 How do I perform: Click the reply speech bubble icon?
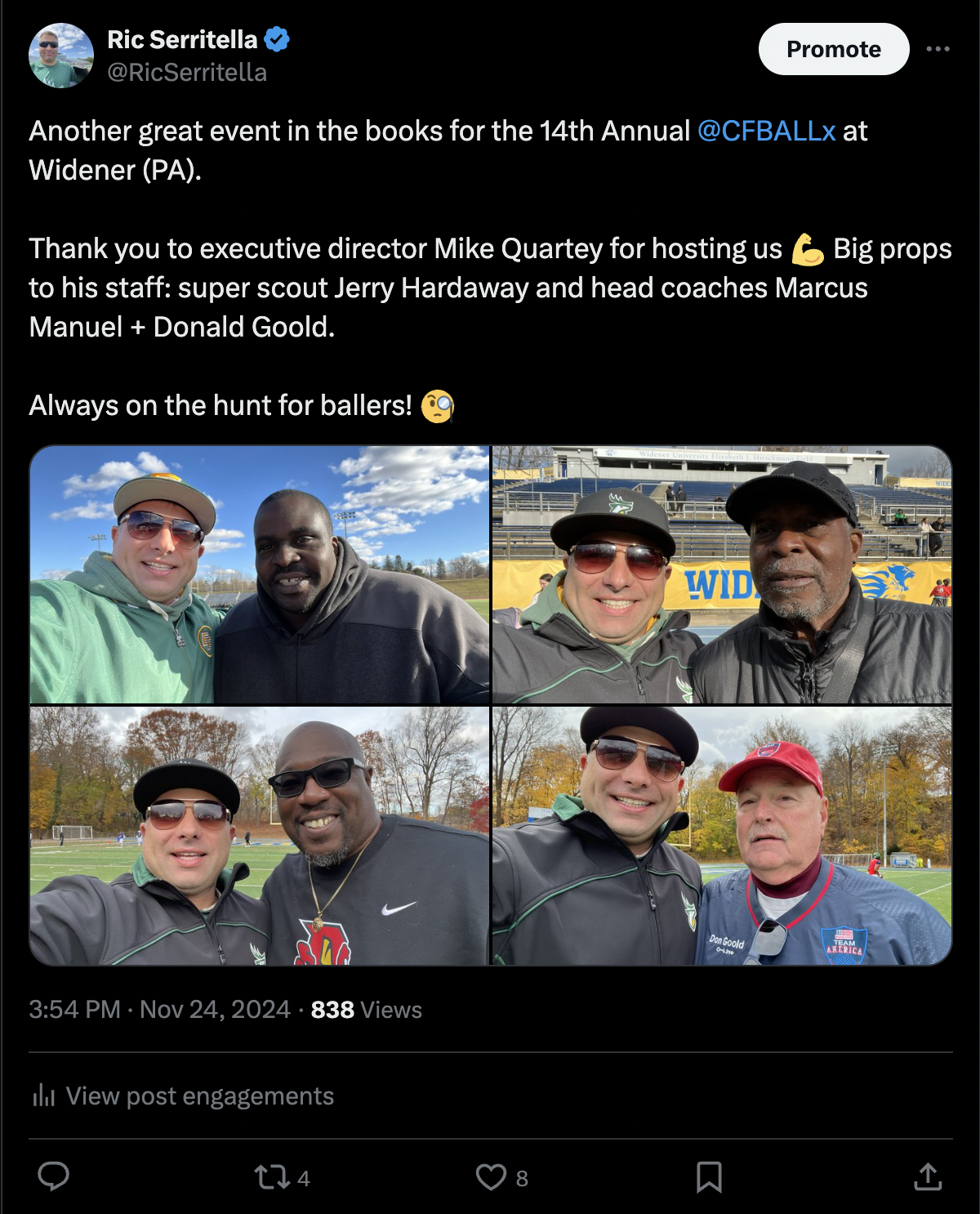point(54,1176)
